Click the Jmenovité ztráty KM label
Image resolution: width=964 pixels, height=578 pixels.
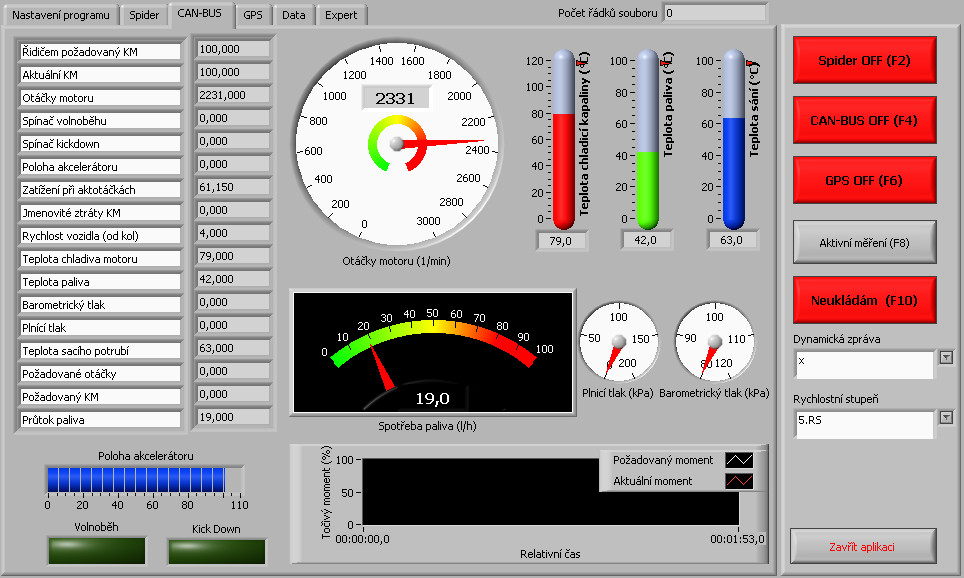click(x=100, y=213)
